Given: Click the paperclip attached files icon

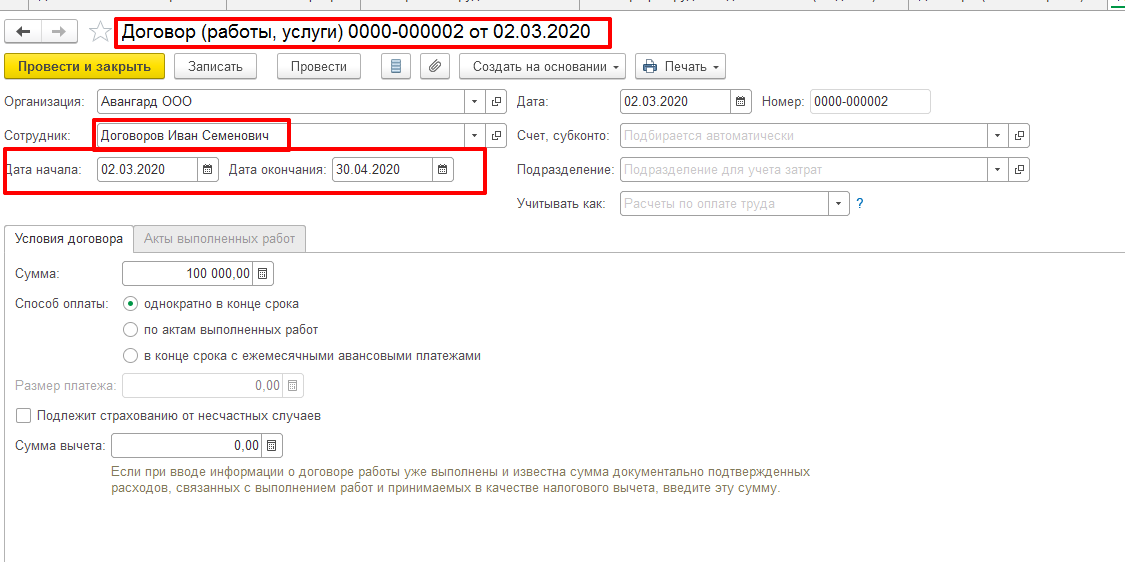Looking at the screenshot, I should click(x=434, y=67).
